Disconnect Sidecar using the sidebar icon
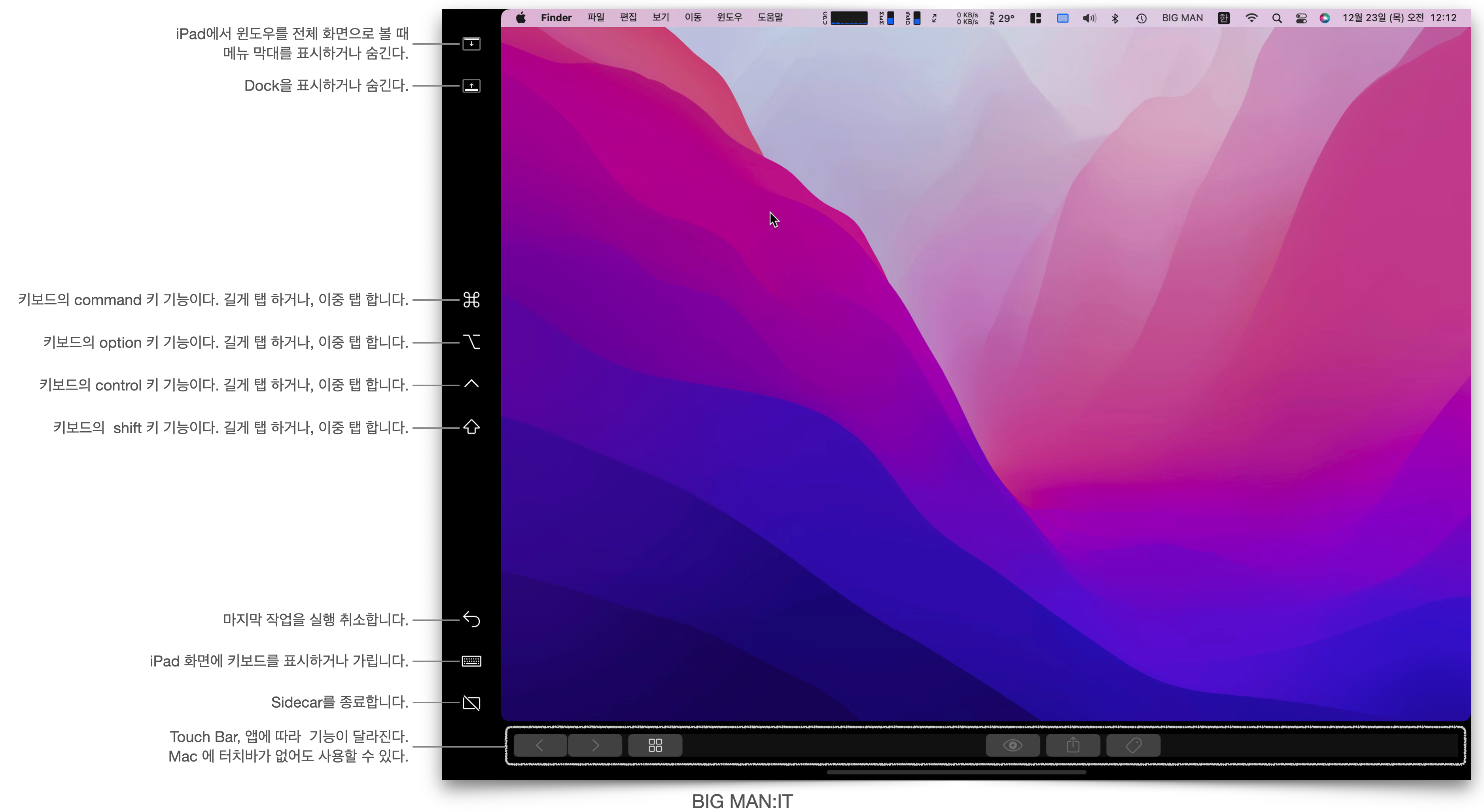 pos(471,702)
